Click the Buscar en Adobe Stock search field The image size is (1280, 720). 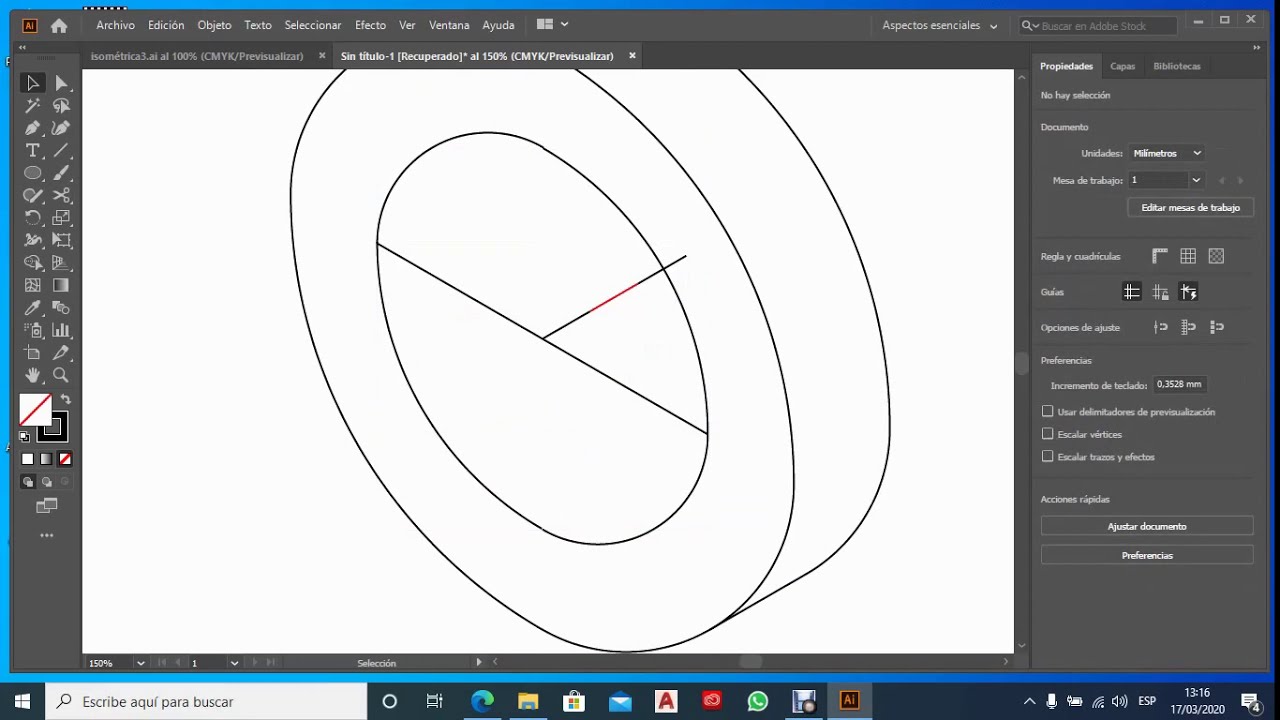(x=1096, y=26)
